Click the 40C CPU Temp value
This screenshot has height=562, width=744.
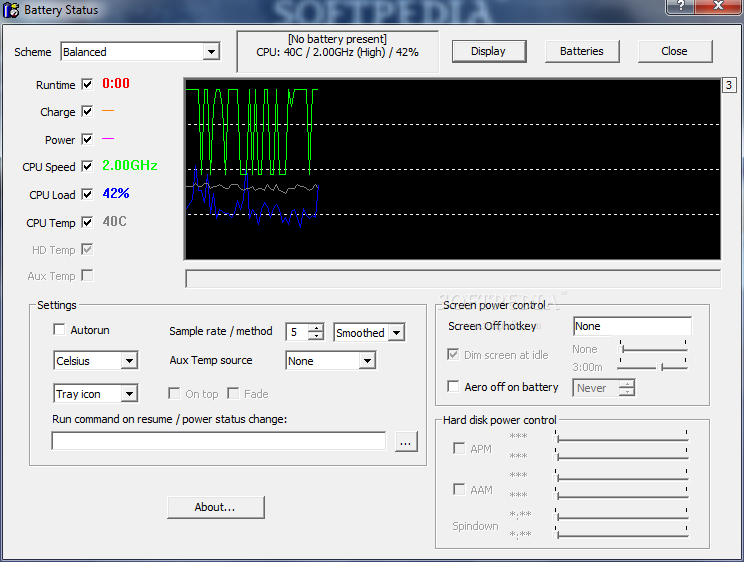[114, 222]
